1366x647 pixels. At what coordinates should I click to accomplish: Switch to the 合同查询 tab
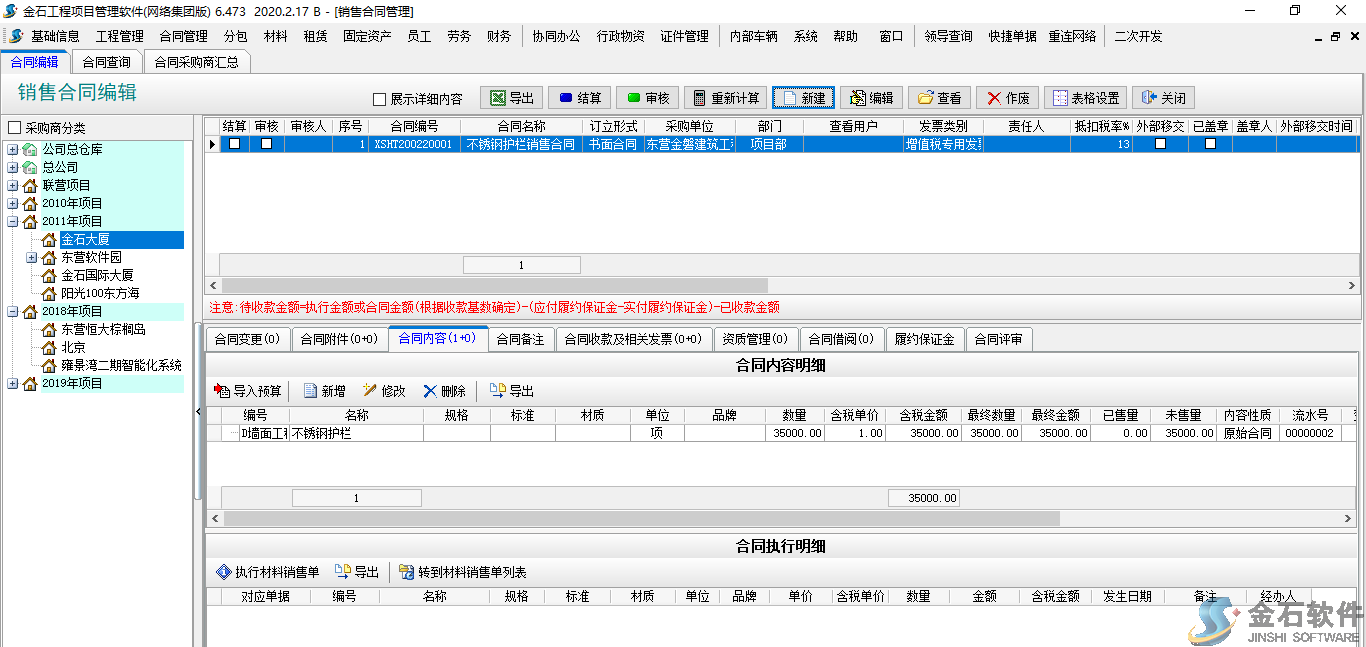[105, 60]
